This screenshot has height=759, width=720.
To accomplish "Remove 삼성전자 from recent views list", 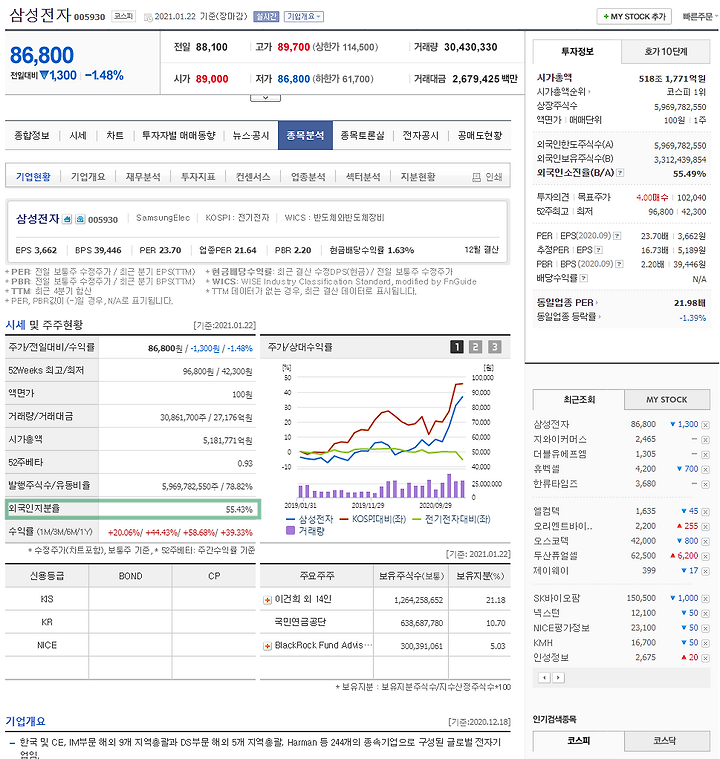I will pos(705,425).
